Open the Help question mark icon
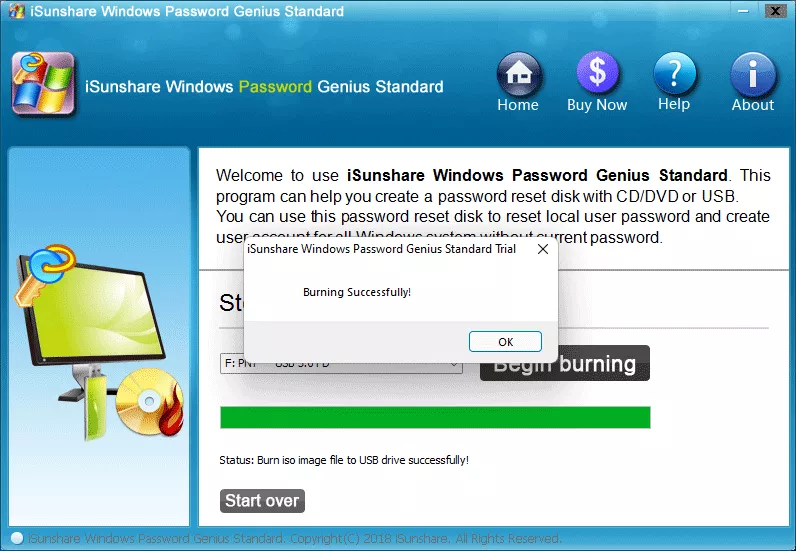The image size is (796, 551). pos(674,73)
